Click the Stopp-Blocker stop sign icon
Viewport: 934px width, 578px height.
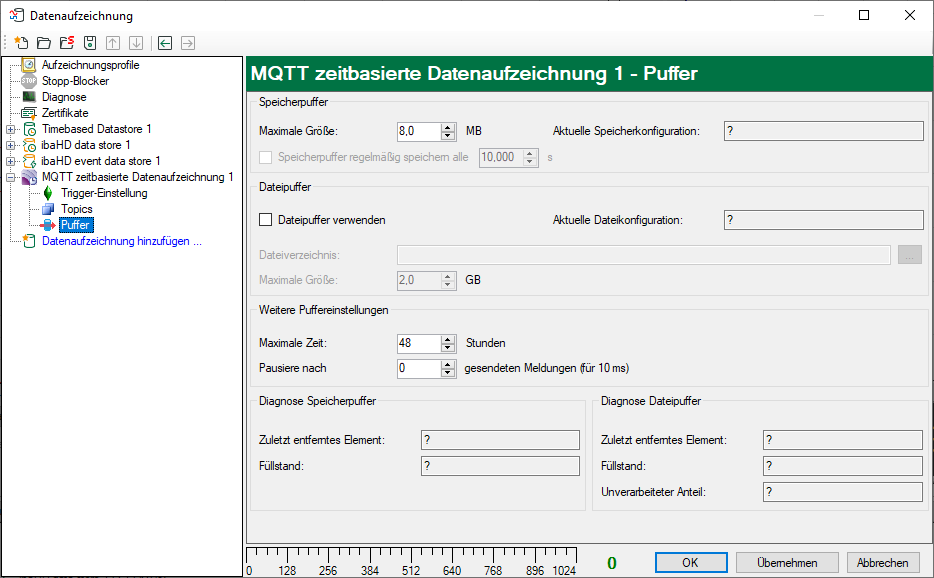(29, 80)
